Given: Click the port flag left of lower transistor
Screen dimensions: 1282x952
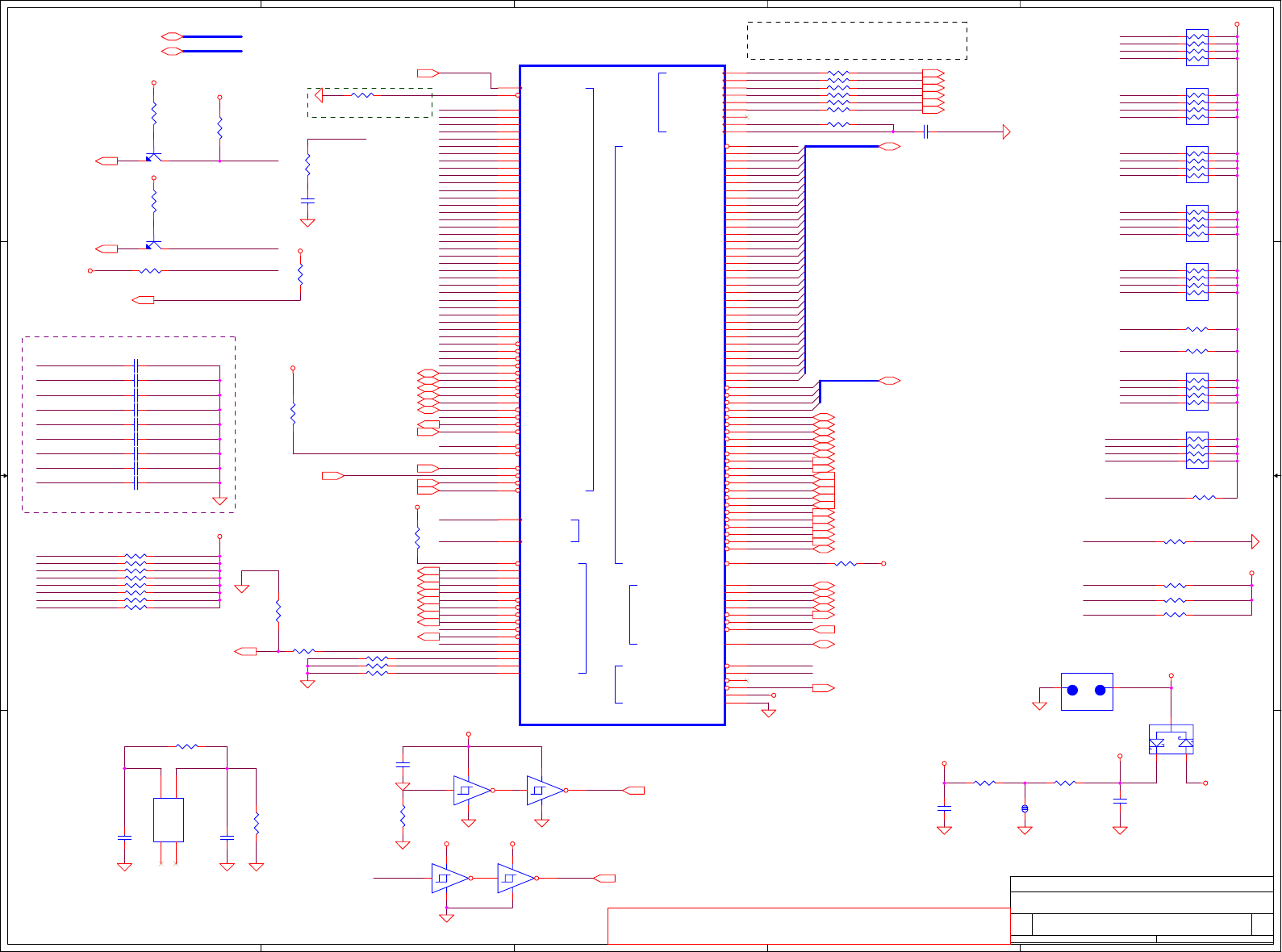Looking at the screenshot, I should [x=106, y=249].
